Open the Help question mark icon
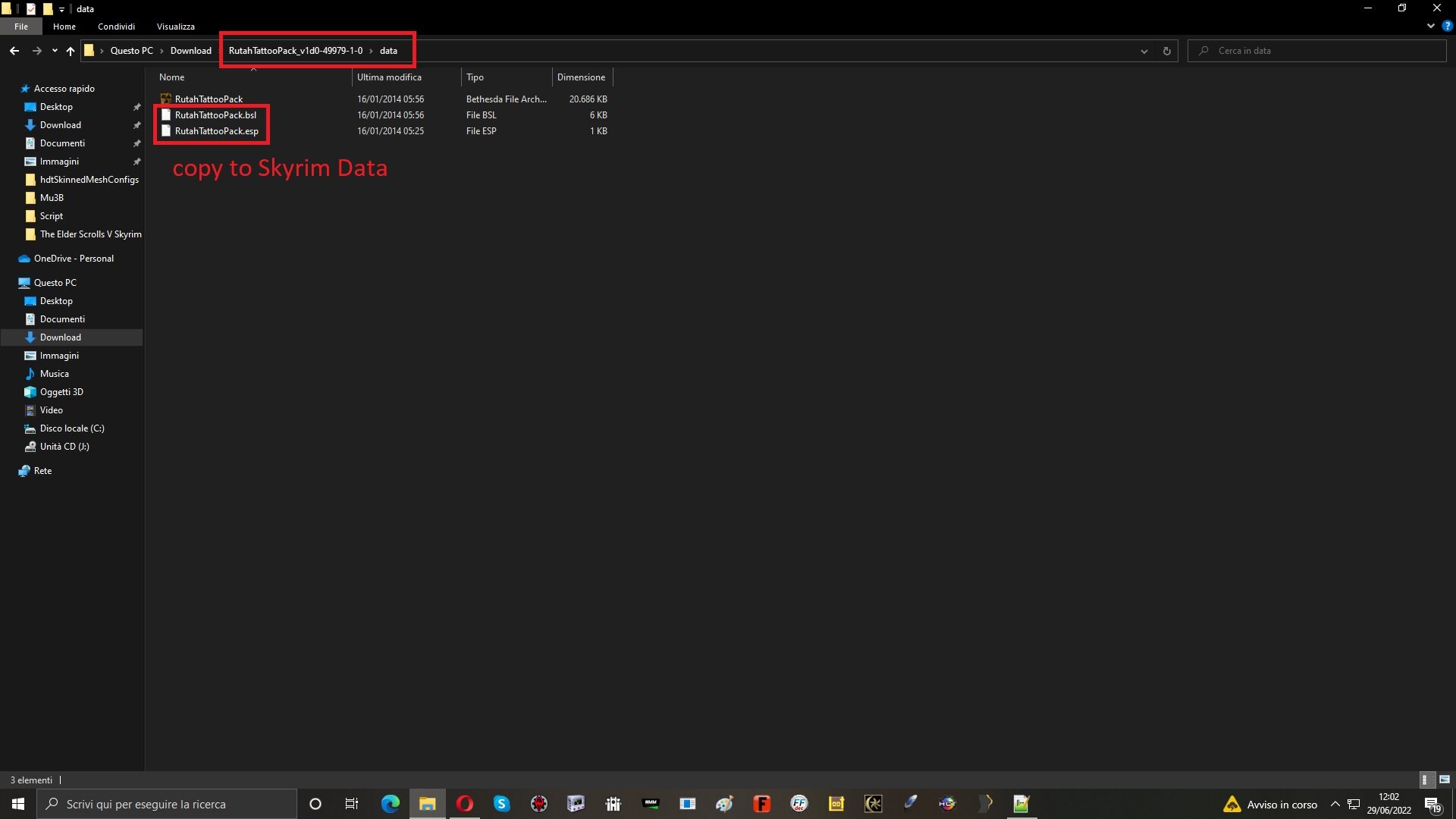The height and width of the screenshot is (819, 1456). click(x=1447, y=26)
